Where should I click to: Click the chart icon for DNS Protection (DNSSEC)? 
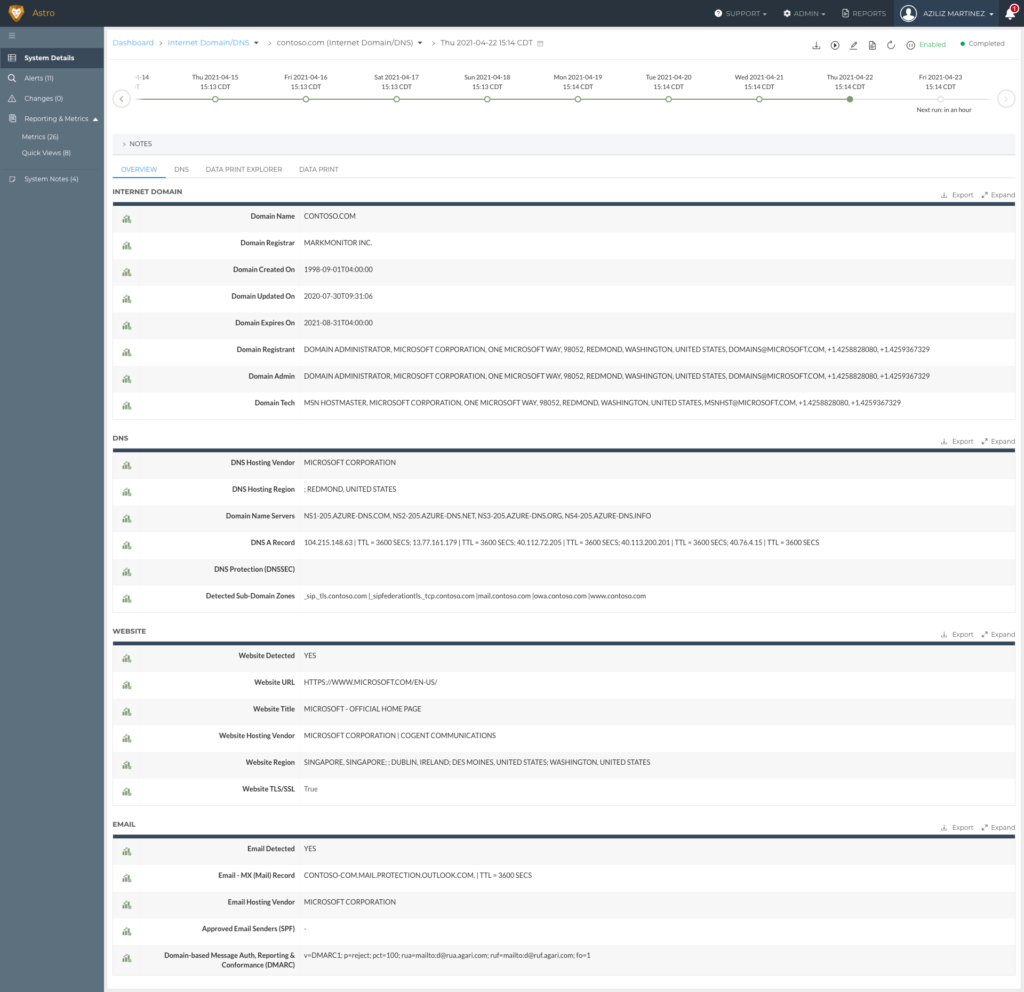127,573
